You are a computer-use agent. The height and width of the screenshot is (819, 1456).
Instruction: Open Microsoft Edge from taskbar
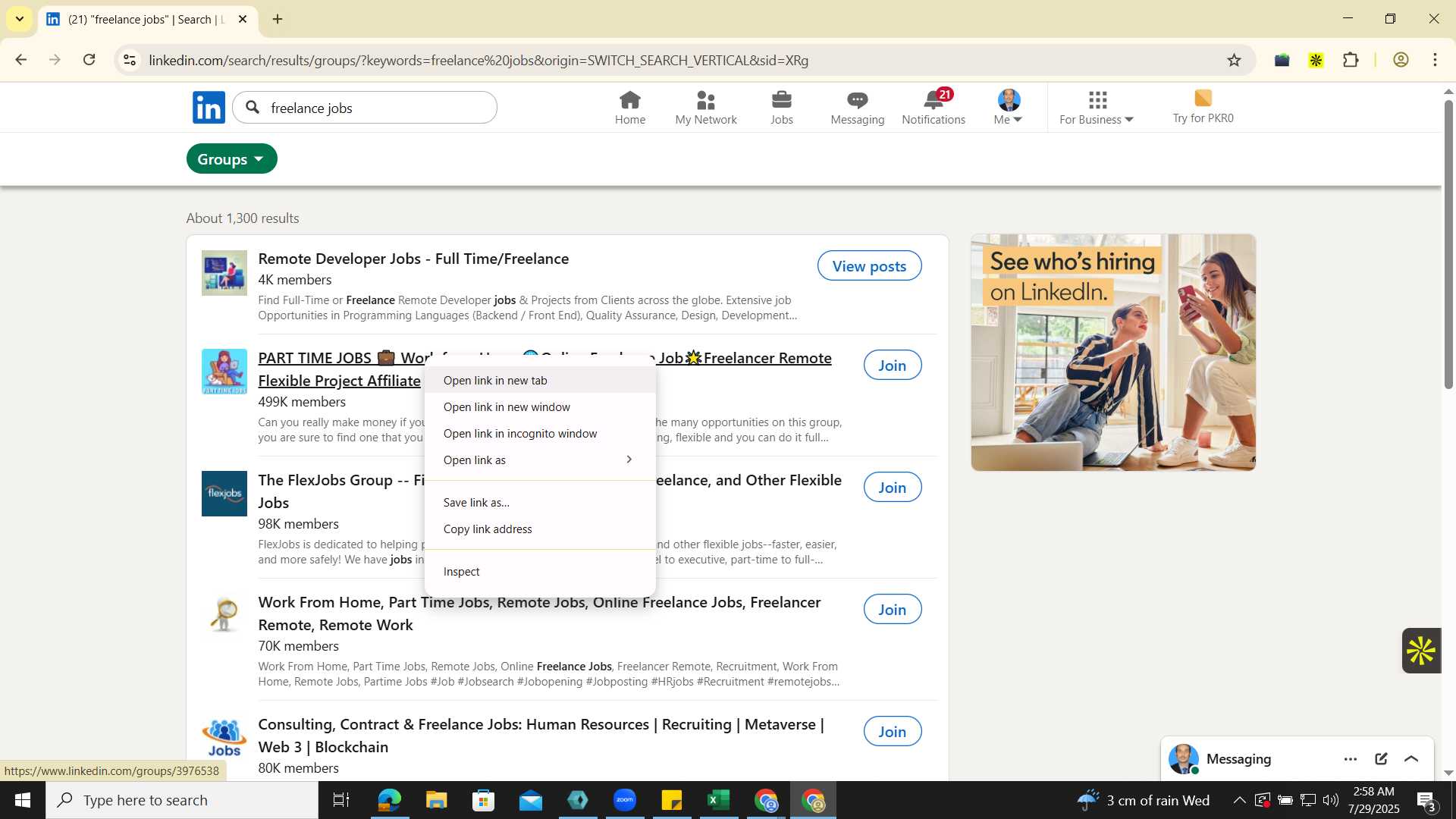tap(389, 800)
